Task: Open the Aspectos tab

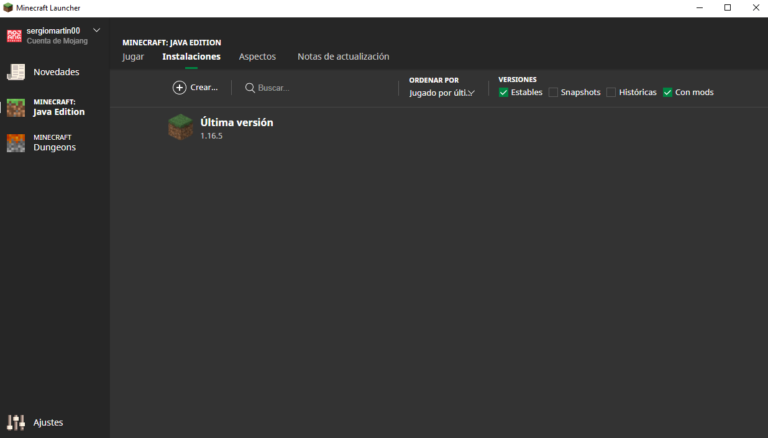Action: pos(257,57)
